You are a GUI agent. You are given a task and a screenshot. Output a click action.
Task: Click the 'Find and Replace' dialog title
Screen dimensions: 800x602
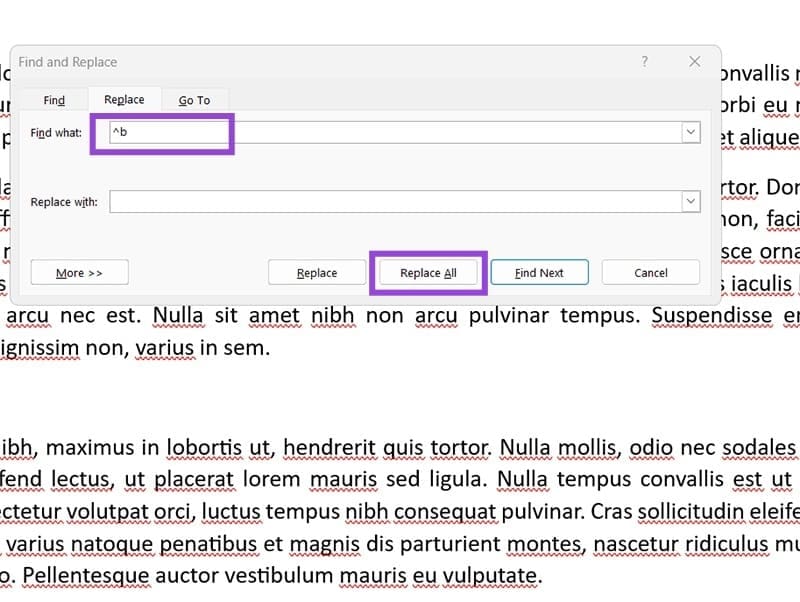(x=68, y=62)
